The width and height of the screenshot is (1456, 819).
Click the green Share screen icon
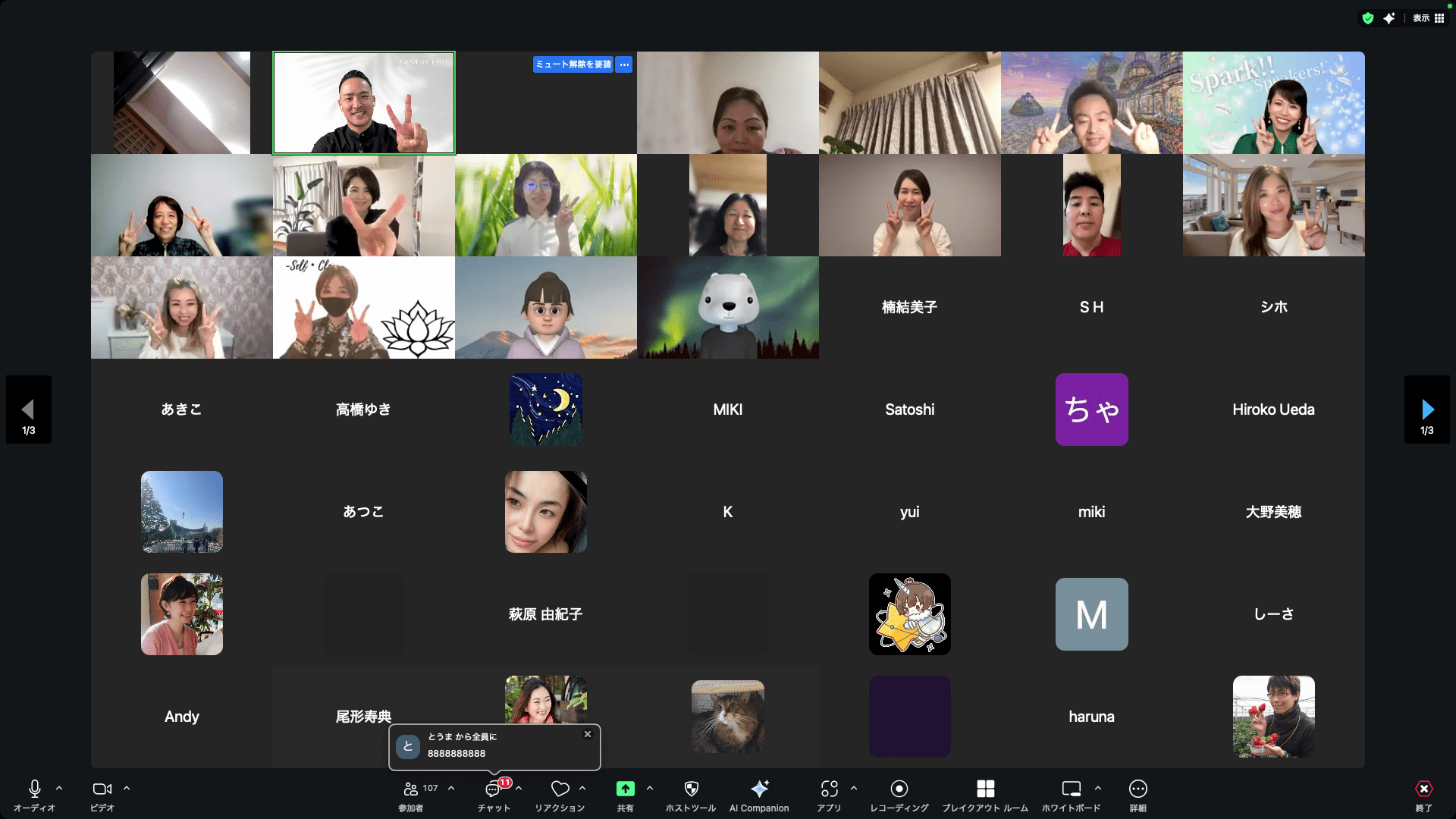click(x=625, y=789)
